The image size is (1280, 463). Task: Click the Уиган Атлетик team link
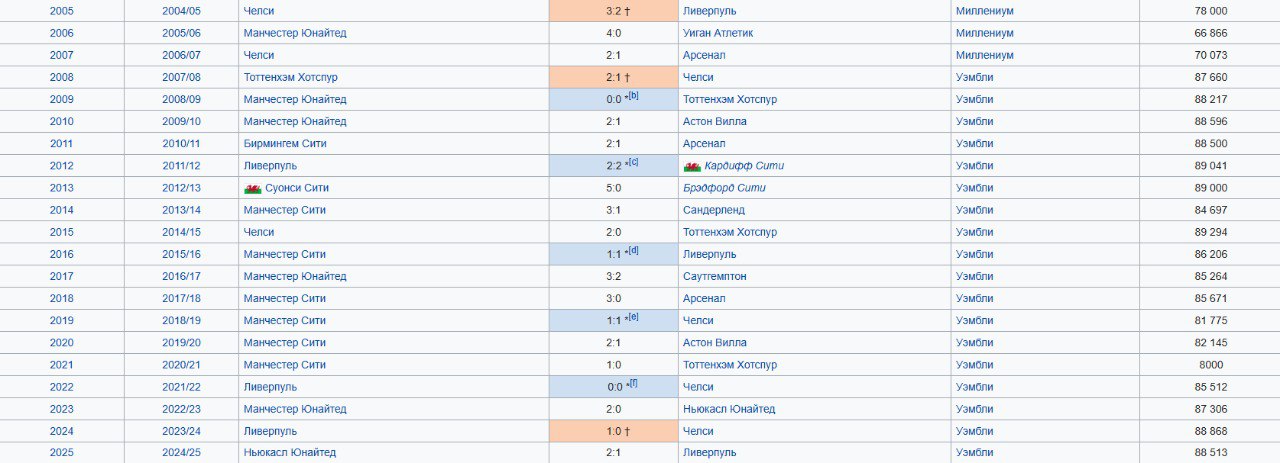pos(717,33)
